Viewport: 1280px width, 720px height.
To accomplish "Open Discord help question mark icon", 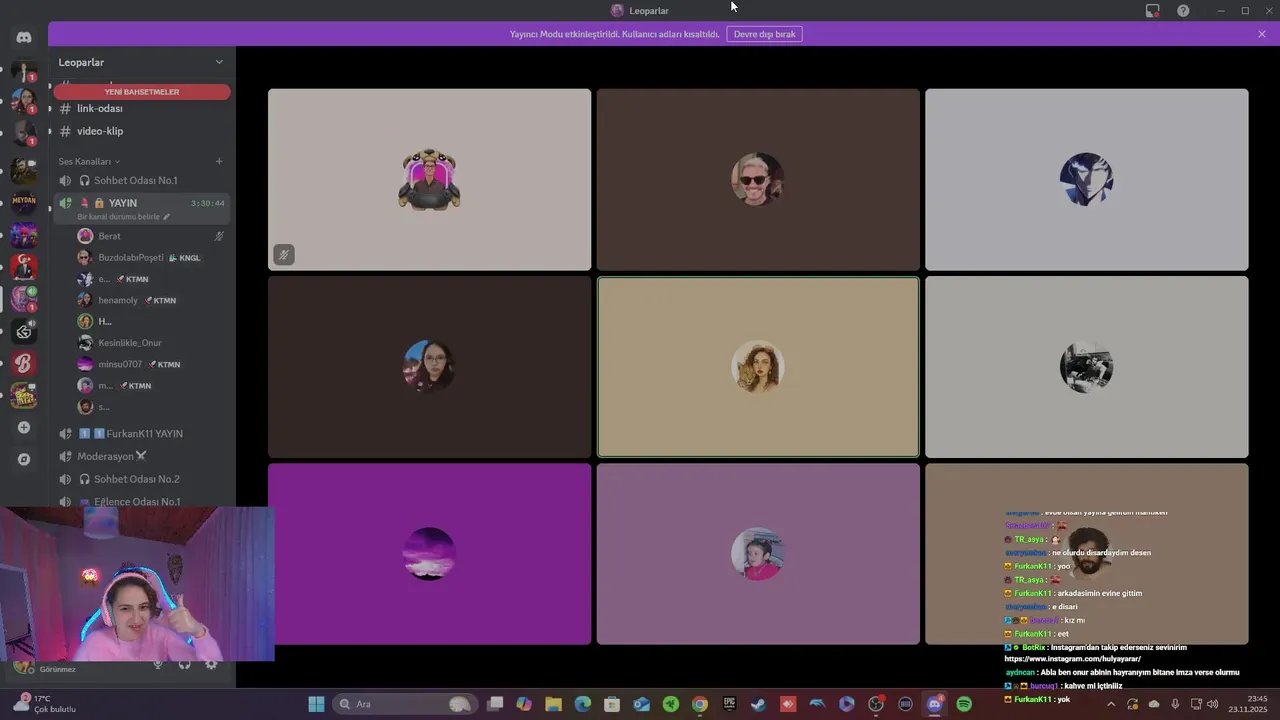I will [x=1183, y=11].
